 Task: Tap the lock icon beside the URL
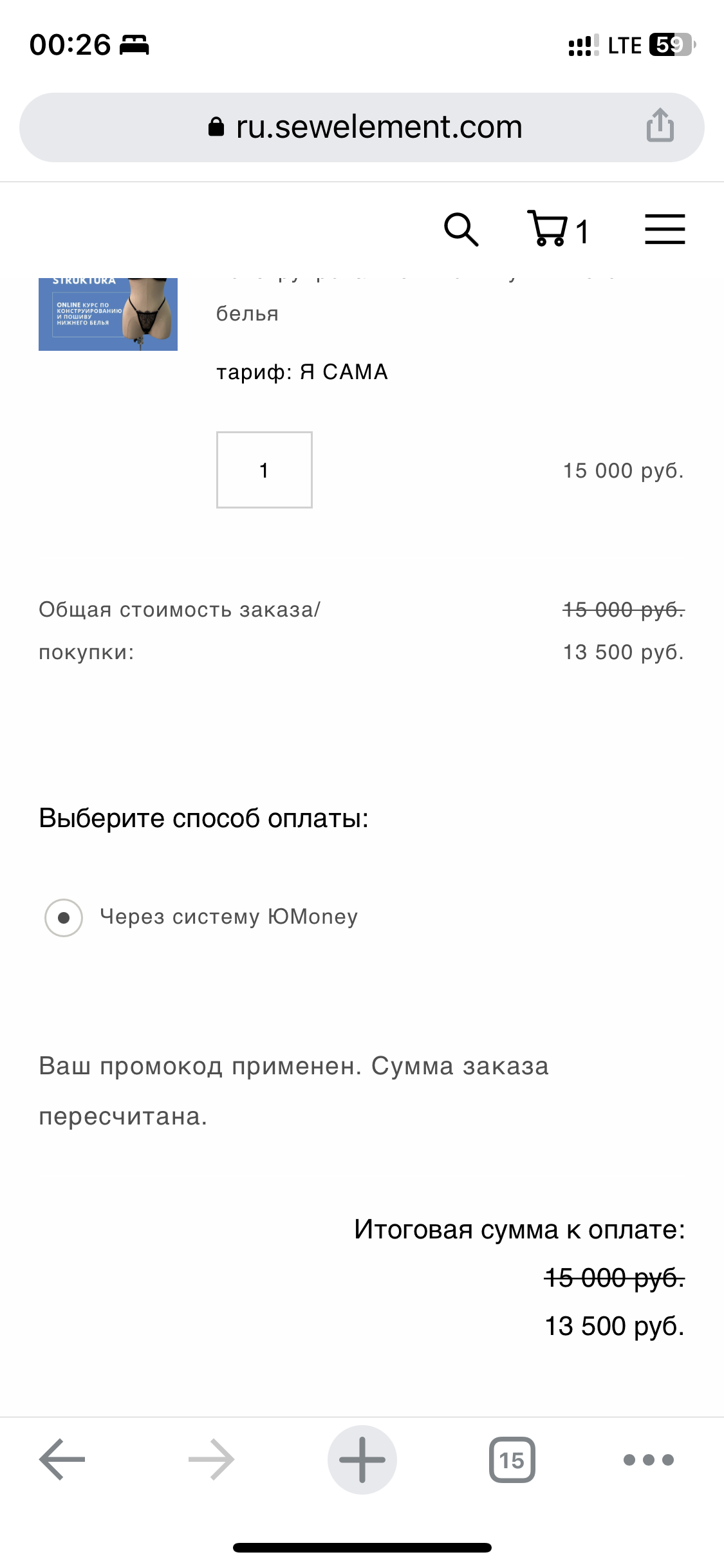pyautogui.click(x=216, y=127)
